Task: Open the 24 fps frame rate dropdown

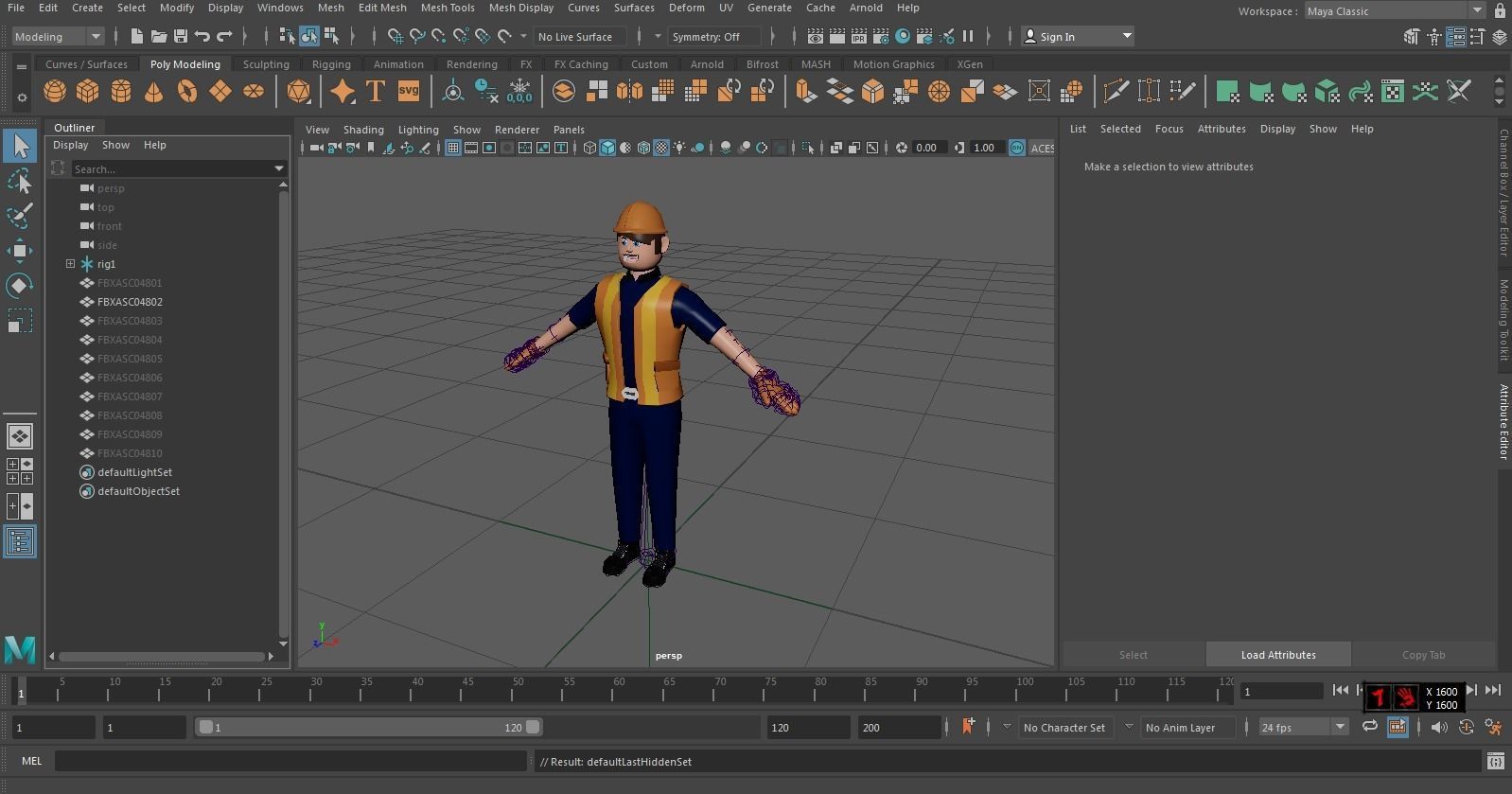Action: (x=1305, y=727)
